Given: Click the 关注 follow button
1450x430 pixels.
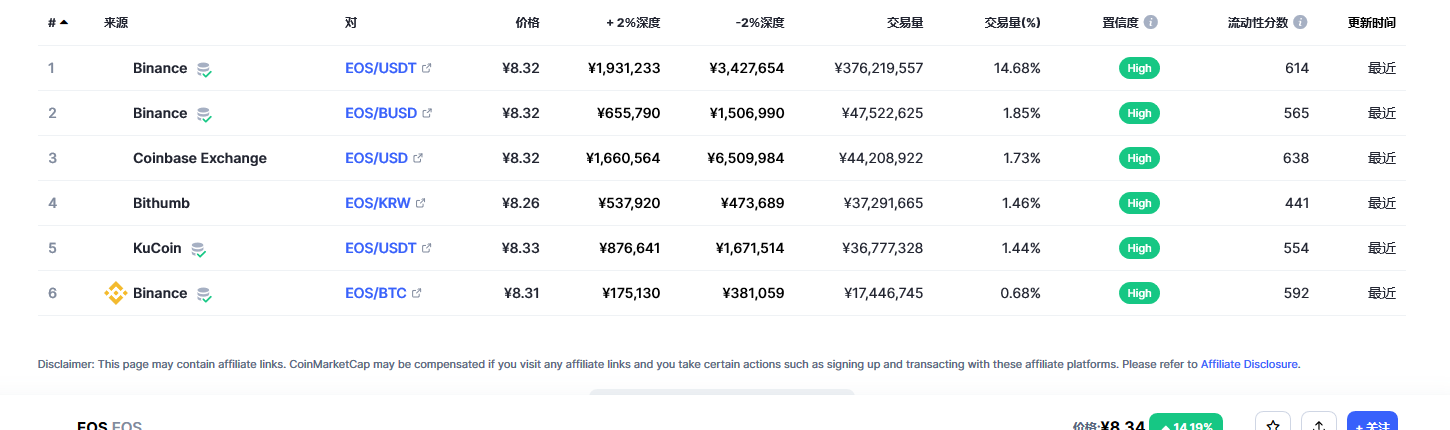Looking at the screenshot, I should (x=1372, y=425).
